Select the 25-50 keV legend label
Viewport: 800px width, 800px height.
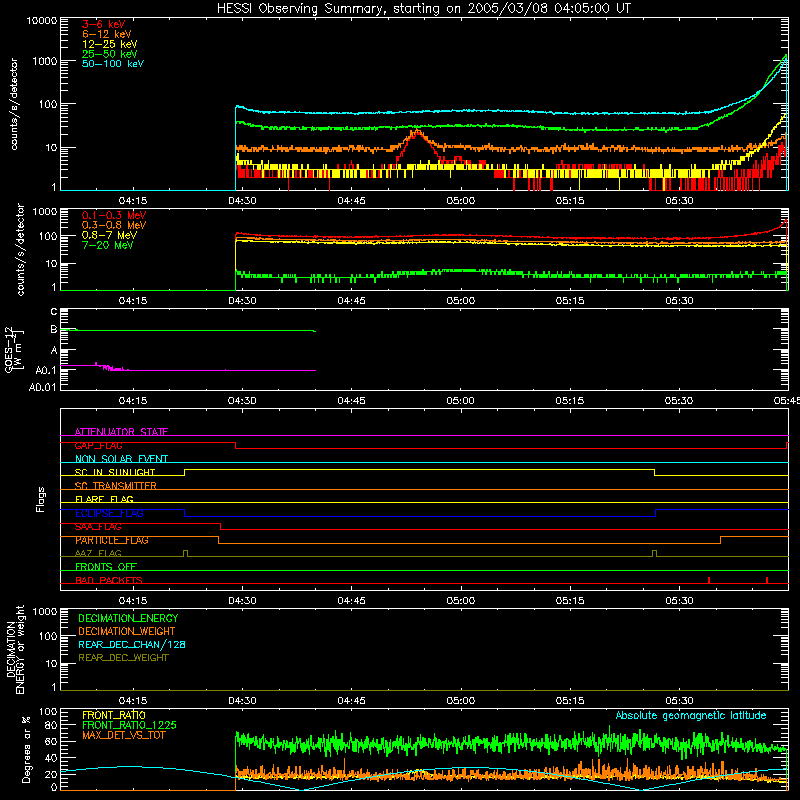tap(110, 54)
